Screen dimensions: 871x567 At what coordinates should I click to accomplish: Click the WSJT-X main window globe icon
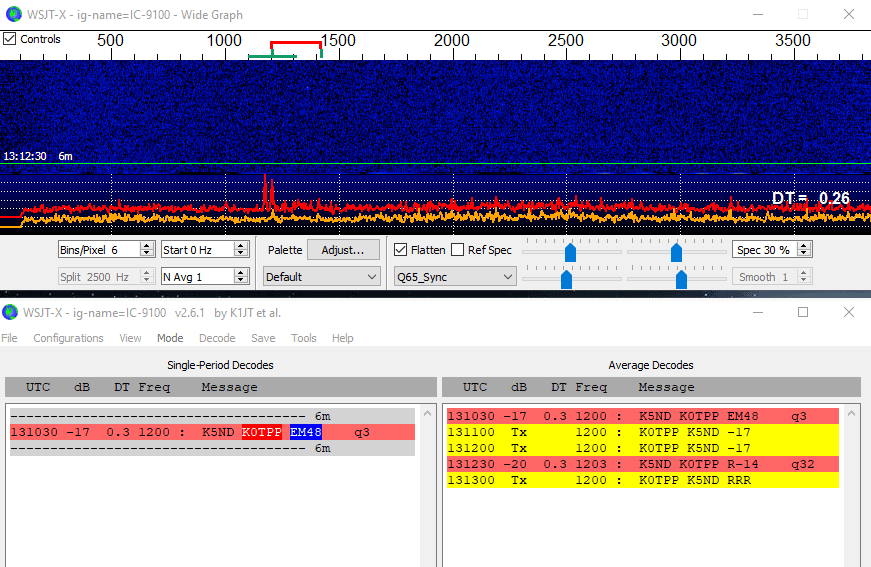pyautogui.click(x=11, y=312)
